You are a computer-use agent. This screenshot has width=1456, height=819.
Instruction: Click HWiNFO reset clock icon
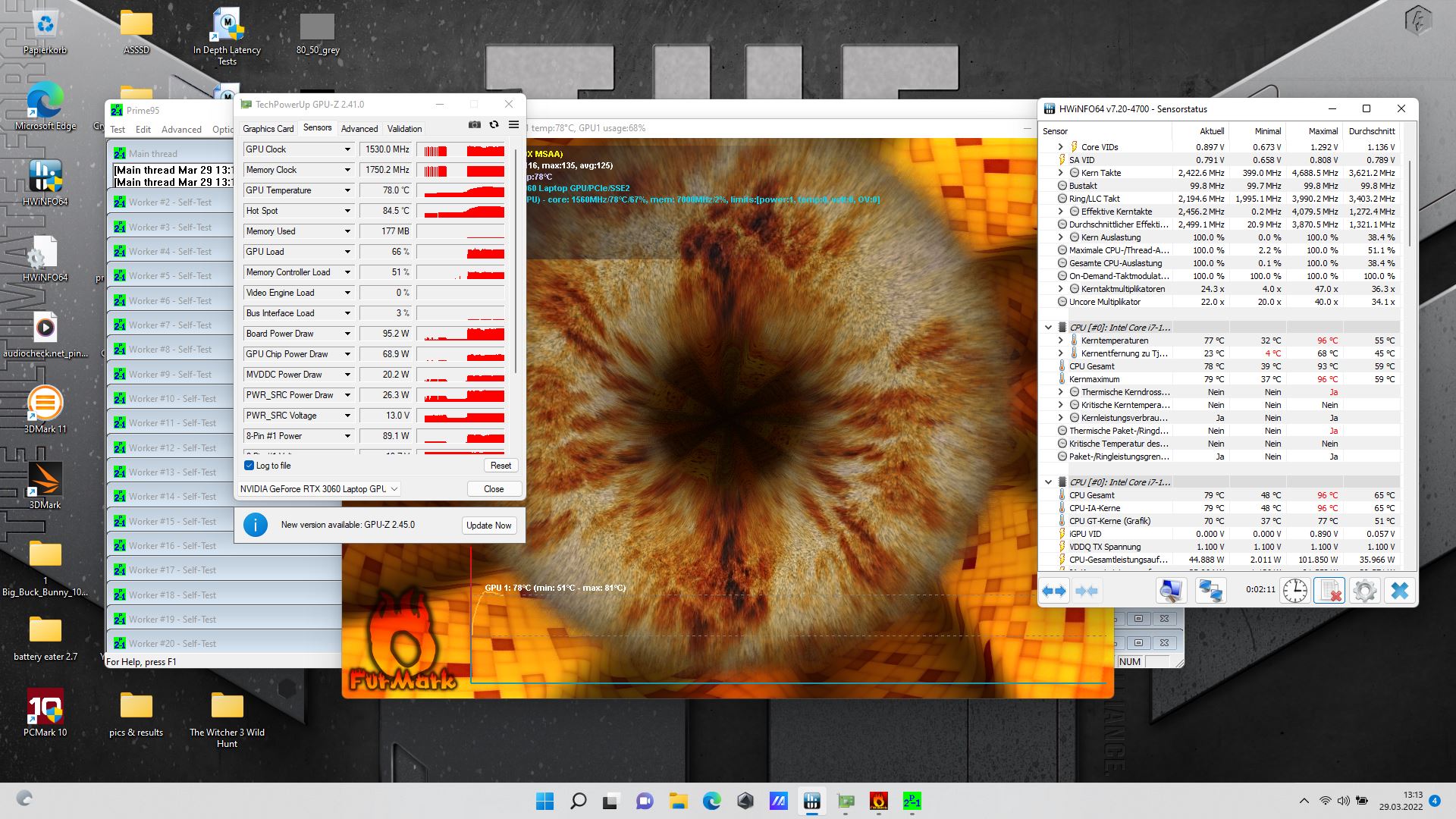click(1294, 591)
